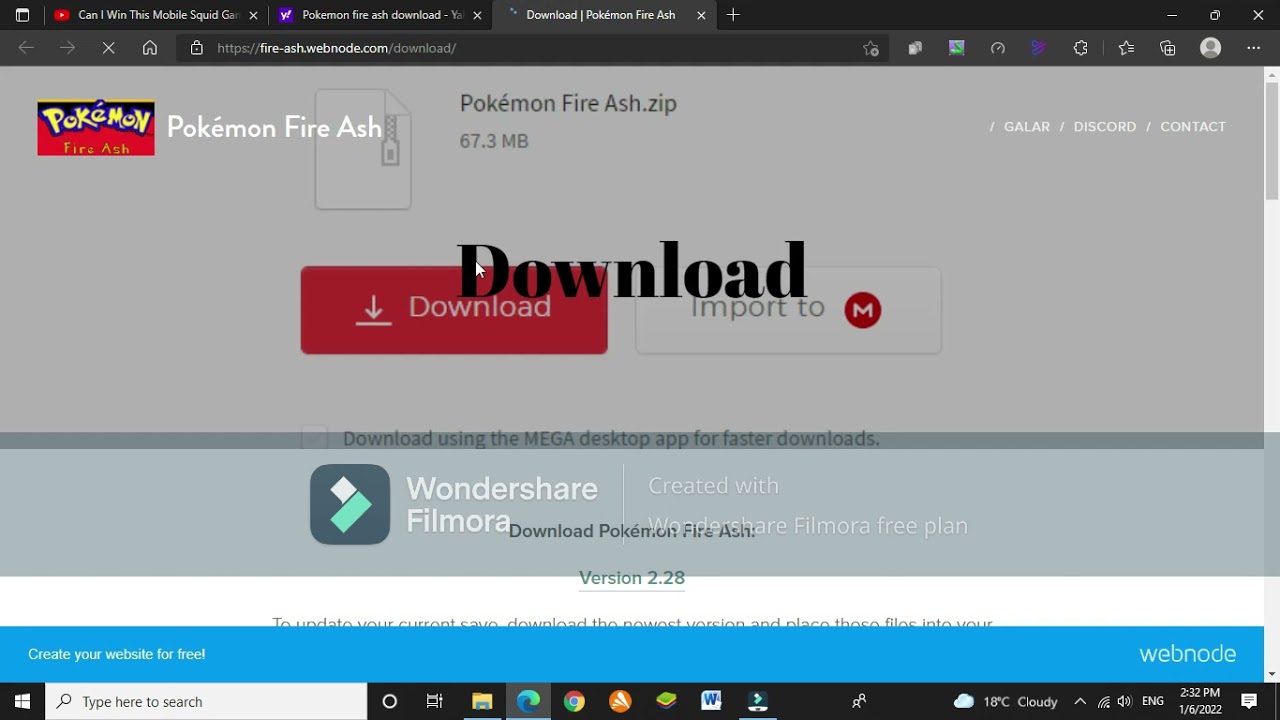
Task: Add this page to favorites
Action: (871, 48)
